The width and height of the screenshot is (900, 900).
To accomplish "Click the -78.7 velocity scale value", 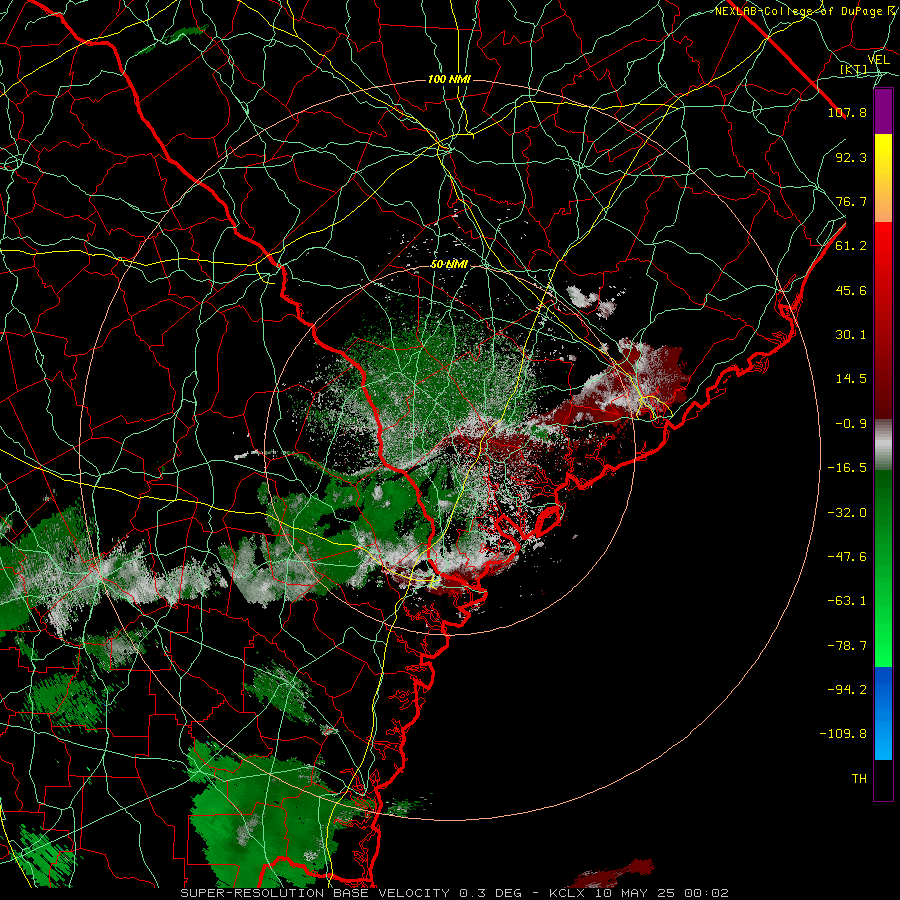I will (847, 646).
